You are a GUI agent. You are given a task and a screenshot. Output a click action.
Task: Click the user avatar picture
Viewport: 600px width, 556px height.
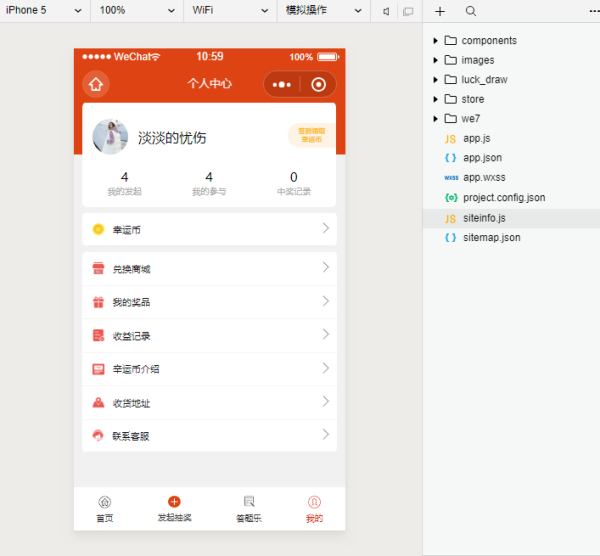click(110, 137)
